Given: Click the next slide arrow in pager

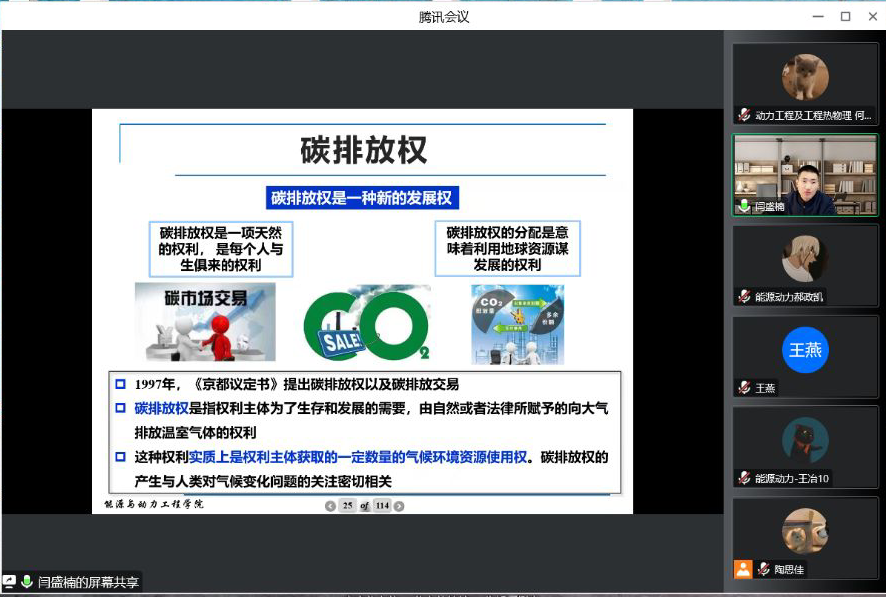Looking at the screenshot, I should (x=399, y=506).
